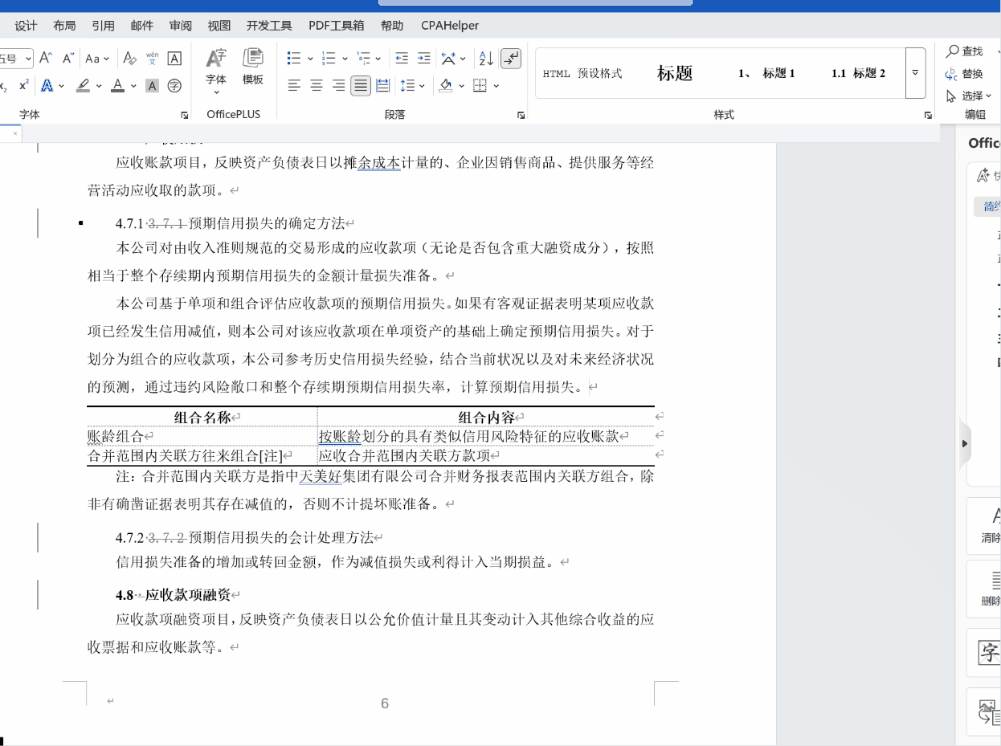Switch to the 引用 tab
The image size is (1001, 746).
coord(103,26)
